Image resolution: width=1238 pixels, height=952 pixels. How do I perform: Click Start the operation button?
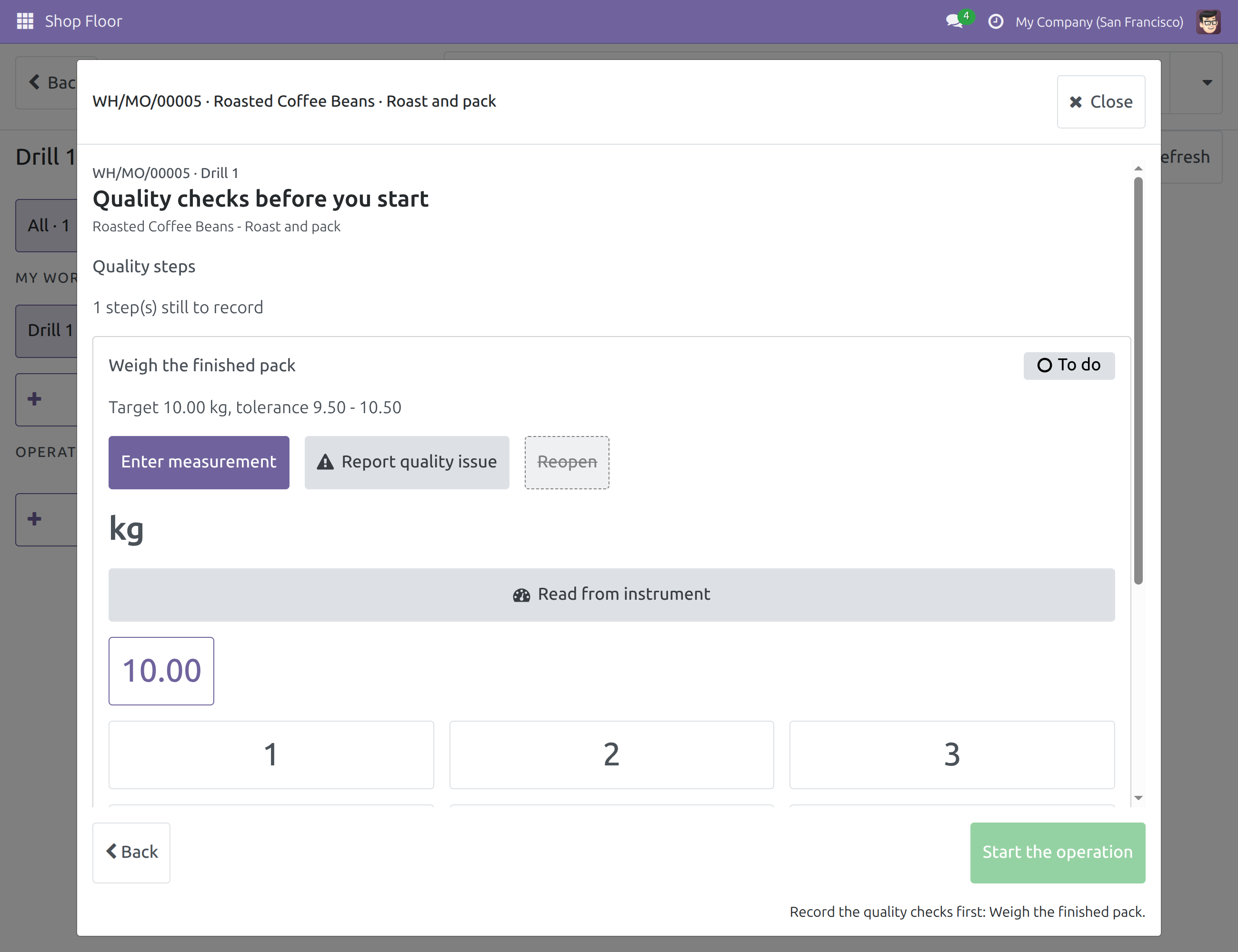point(1057,852)
